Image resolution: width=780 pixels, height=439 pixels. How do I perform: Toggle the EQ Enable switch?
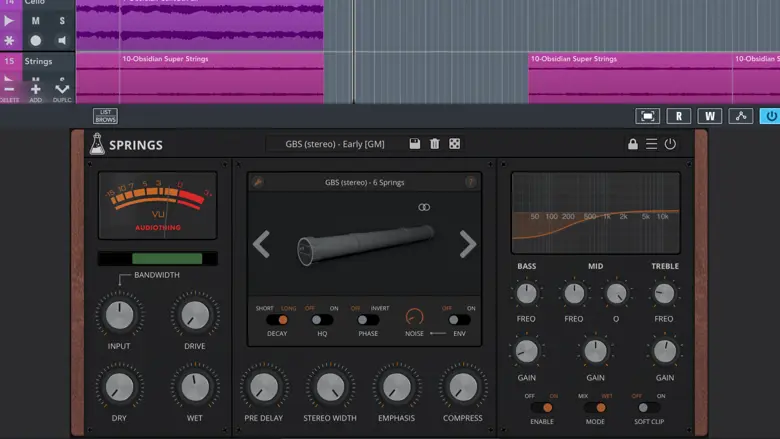tap(541, 408)
